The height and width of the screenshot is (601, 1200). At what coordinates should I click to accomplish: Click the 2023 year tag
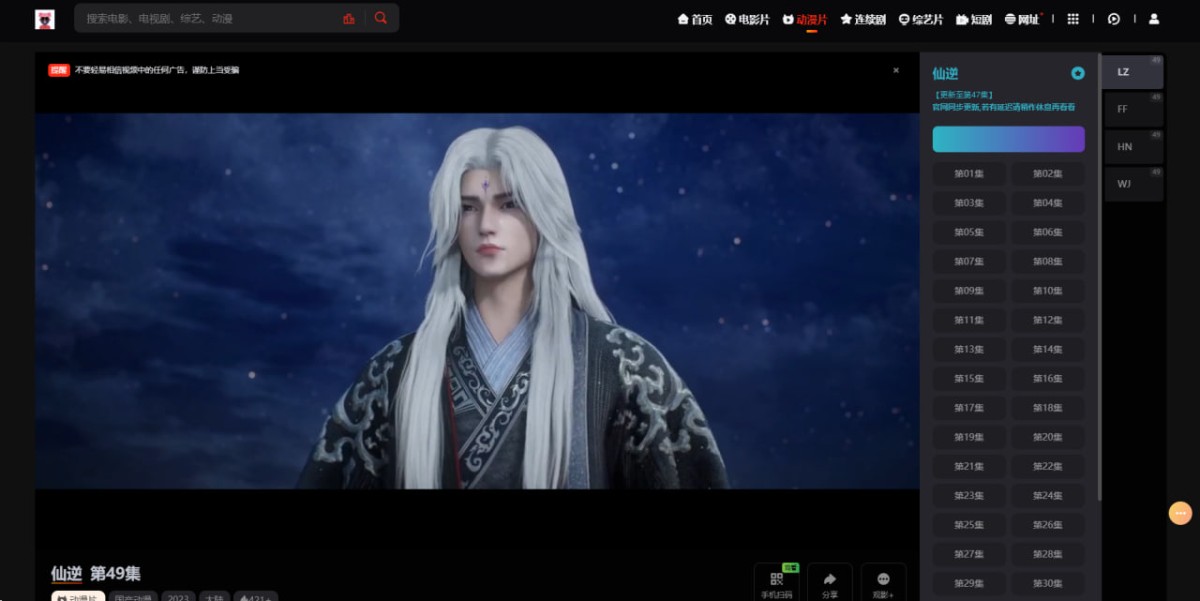(176, 598)
